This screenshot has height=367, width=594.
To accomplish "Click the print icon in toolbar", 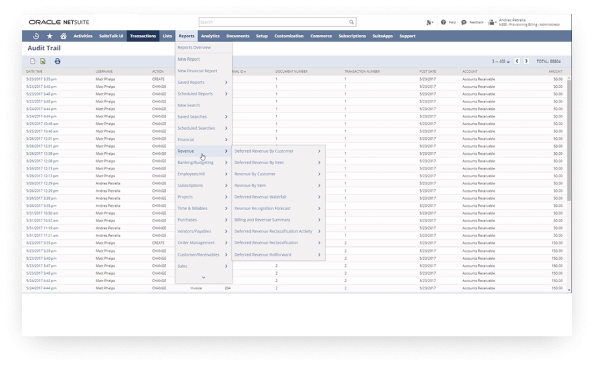I will (x=57, y=61).
